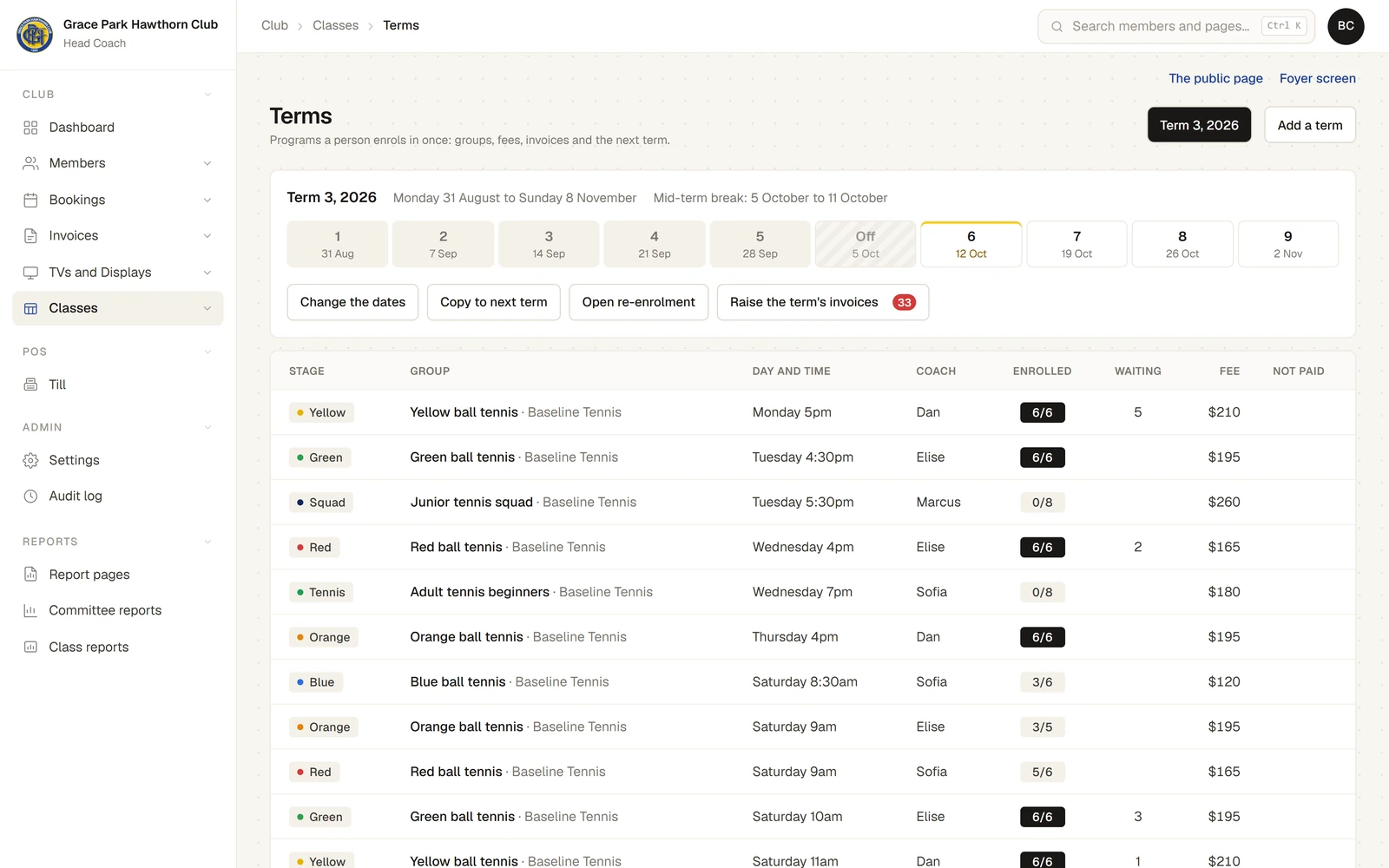Screen dimensions: 1389x868
Task: Click the search magnifier icon
Action: tap(1057, 27)
